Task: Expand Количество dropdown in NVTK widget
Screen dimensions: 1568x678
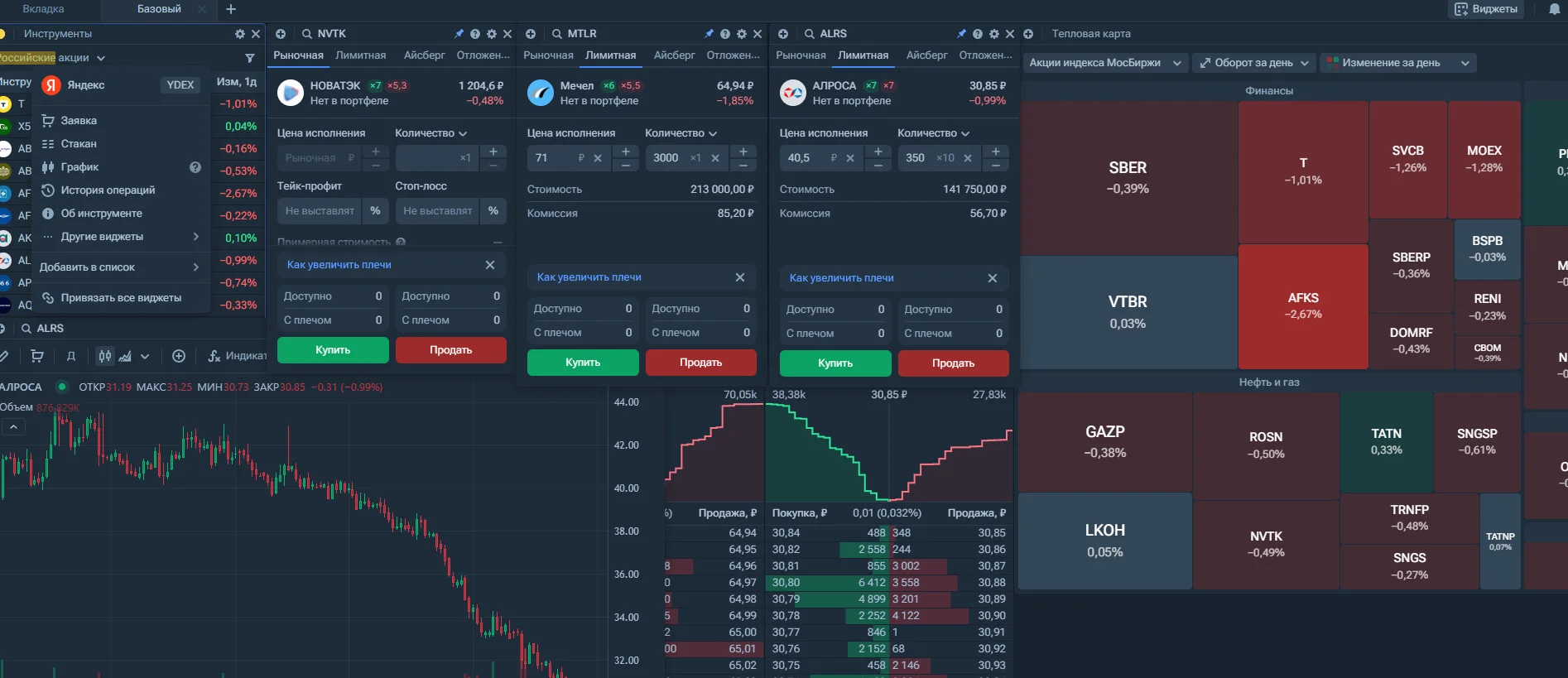Action: [430, 133]
